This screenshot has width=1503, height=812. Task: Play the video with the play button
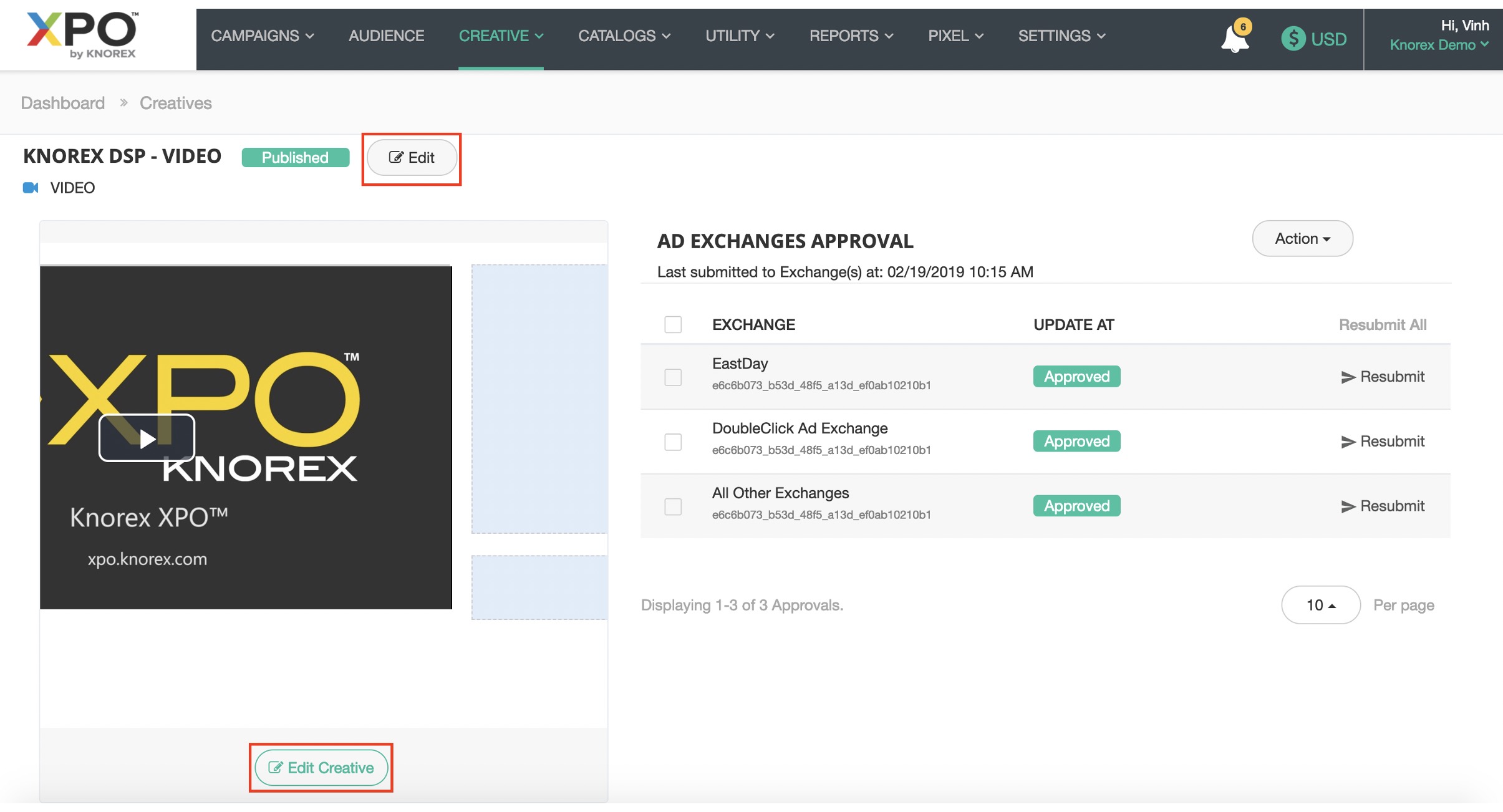[x=147, y=438]
